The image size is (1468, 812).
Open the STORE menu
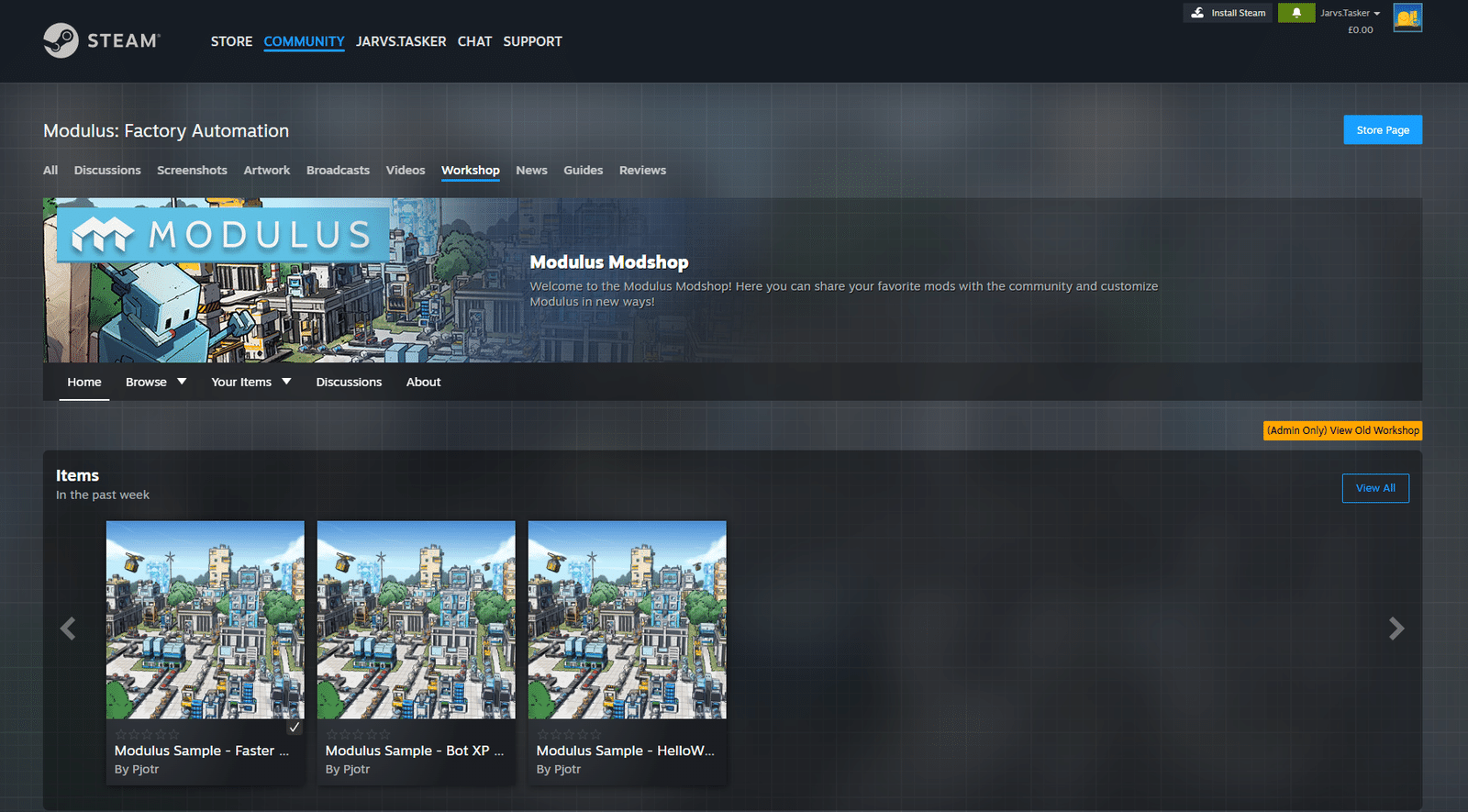click(x=231, y=41)
